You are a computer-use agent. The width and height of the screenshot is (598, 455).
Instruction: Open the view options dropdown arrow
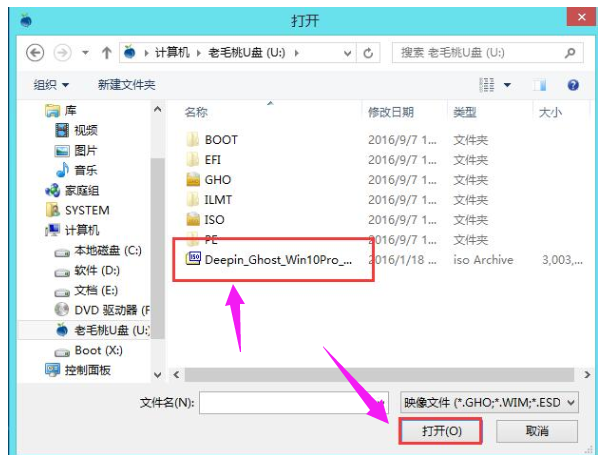[507, 85]
